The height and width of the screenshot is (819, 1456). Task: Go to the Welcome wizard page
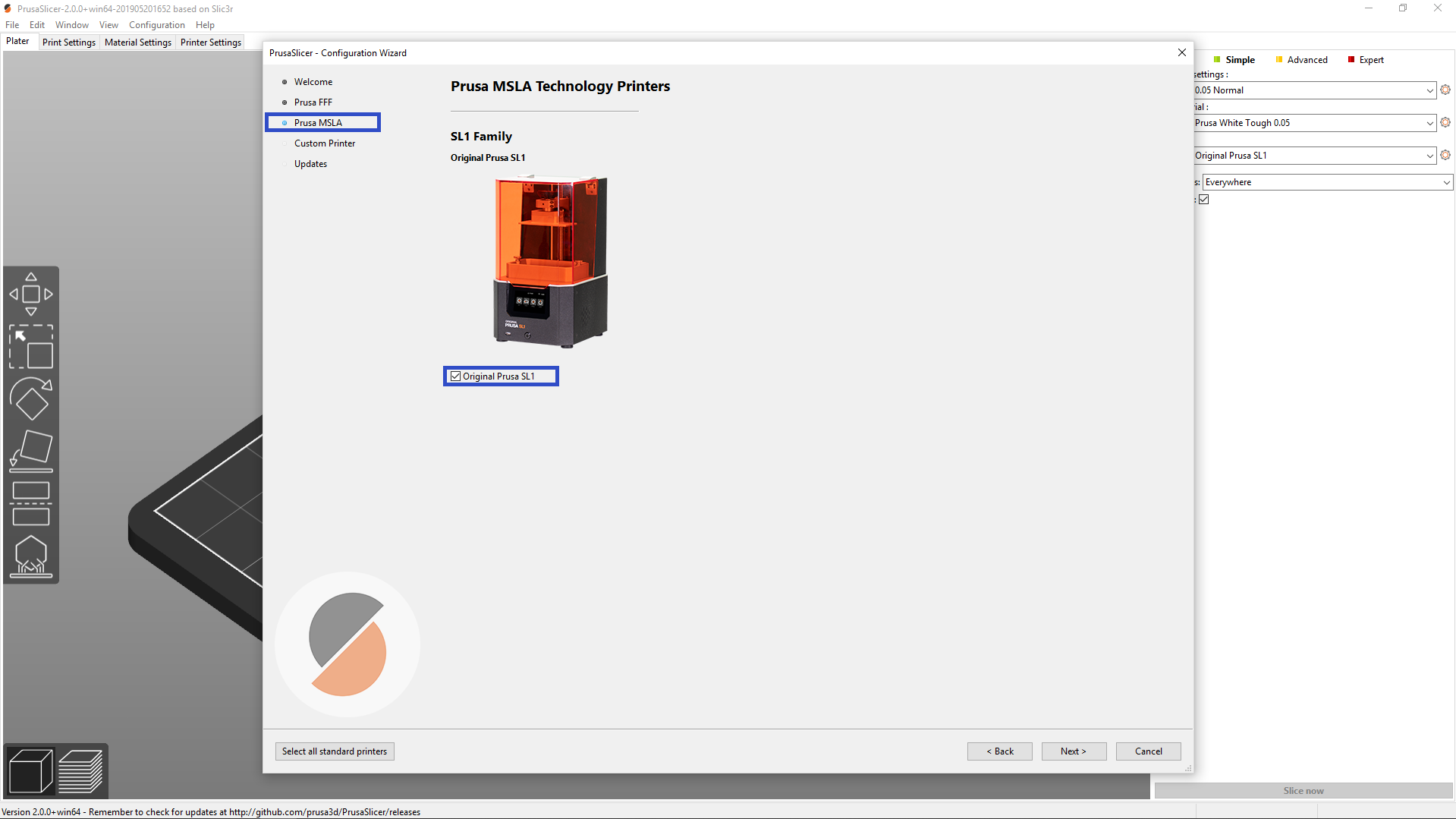pos(313,82)
